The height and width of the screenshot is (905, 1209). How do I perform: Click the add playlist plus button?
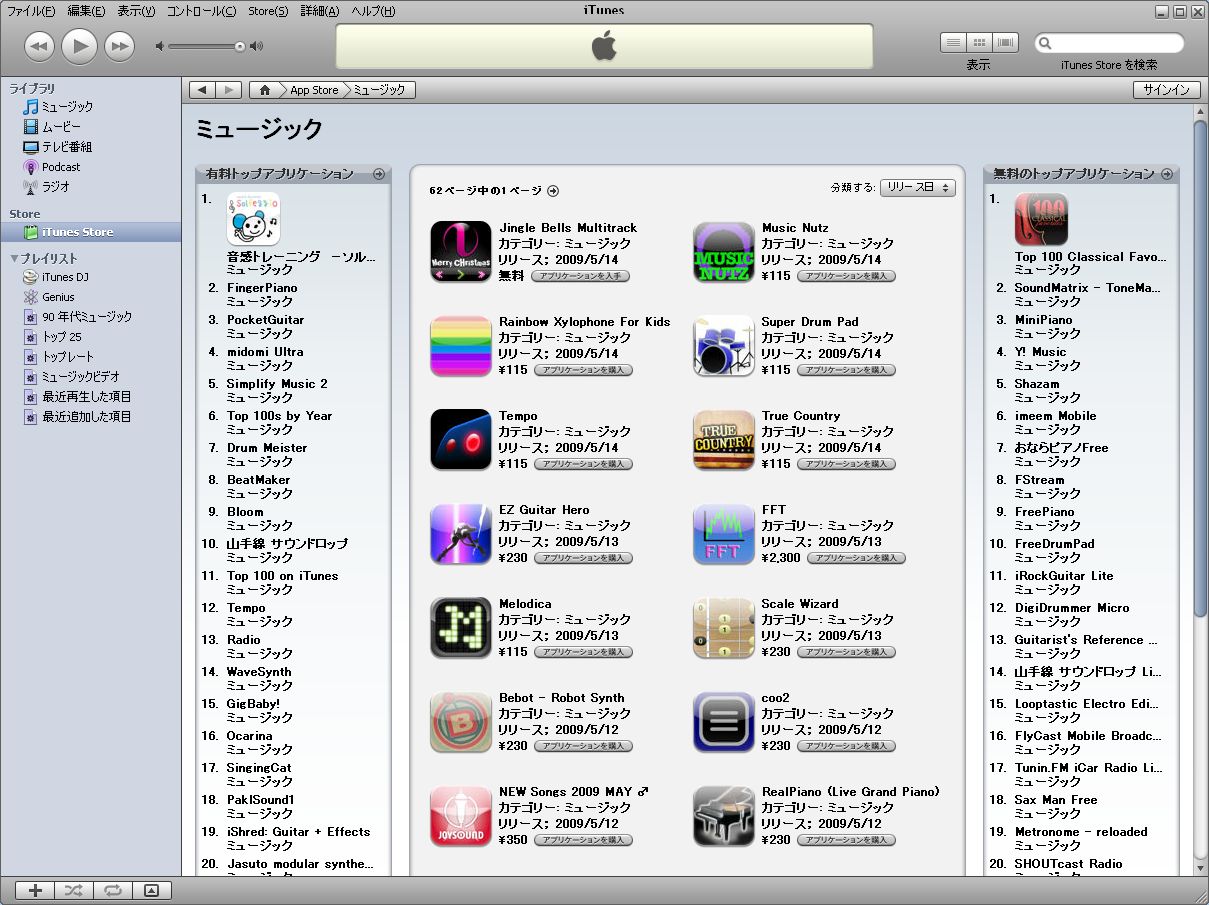click(x=35, y=890)
